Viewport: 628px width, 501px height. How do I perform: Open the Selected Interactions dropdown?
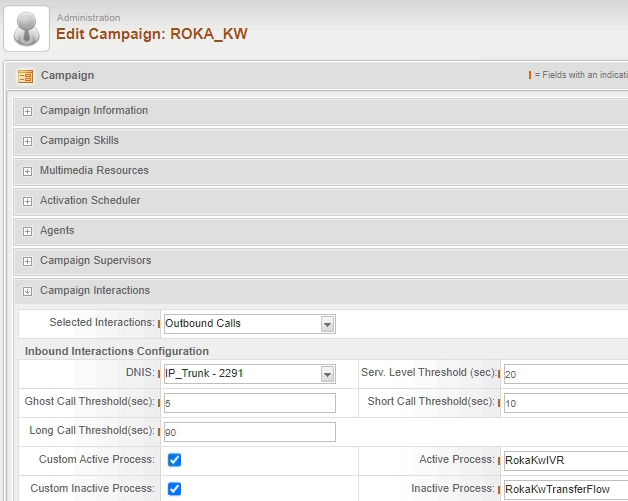point(327,323)
